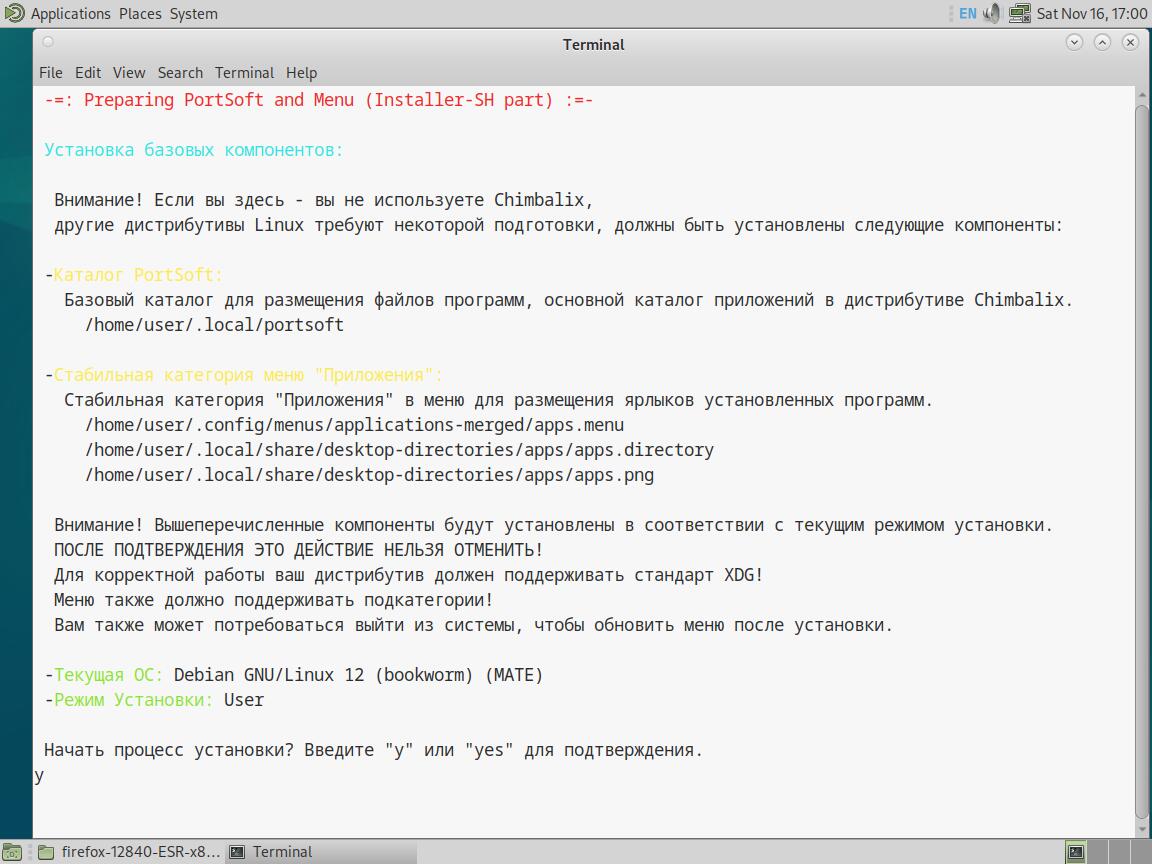Close the Terminal window

pos(1131,43)
